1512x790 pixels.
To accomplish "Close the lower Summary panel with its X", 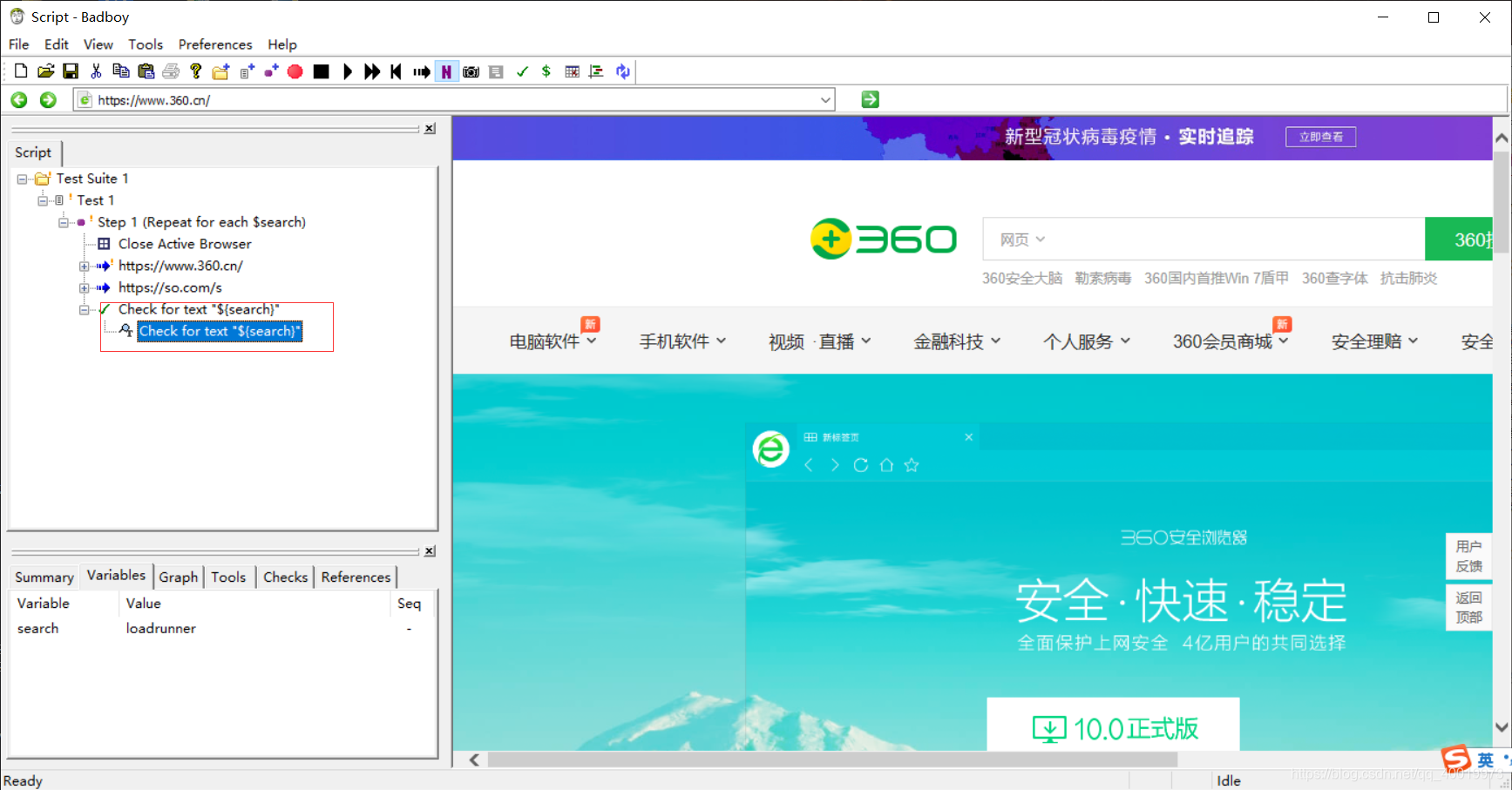I will point(430,551).
